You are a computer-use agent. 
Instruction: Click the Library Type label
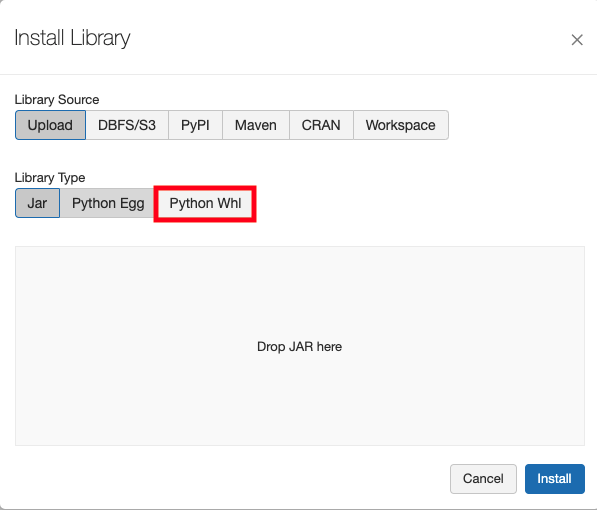point(50,177)
